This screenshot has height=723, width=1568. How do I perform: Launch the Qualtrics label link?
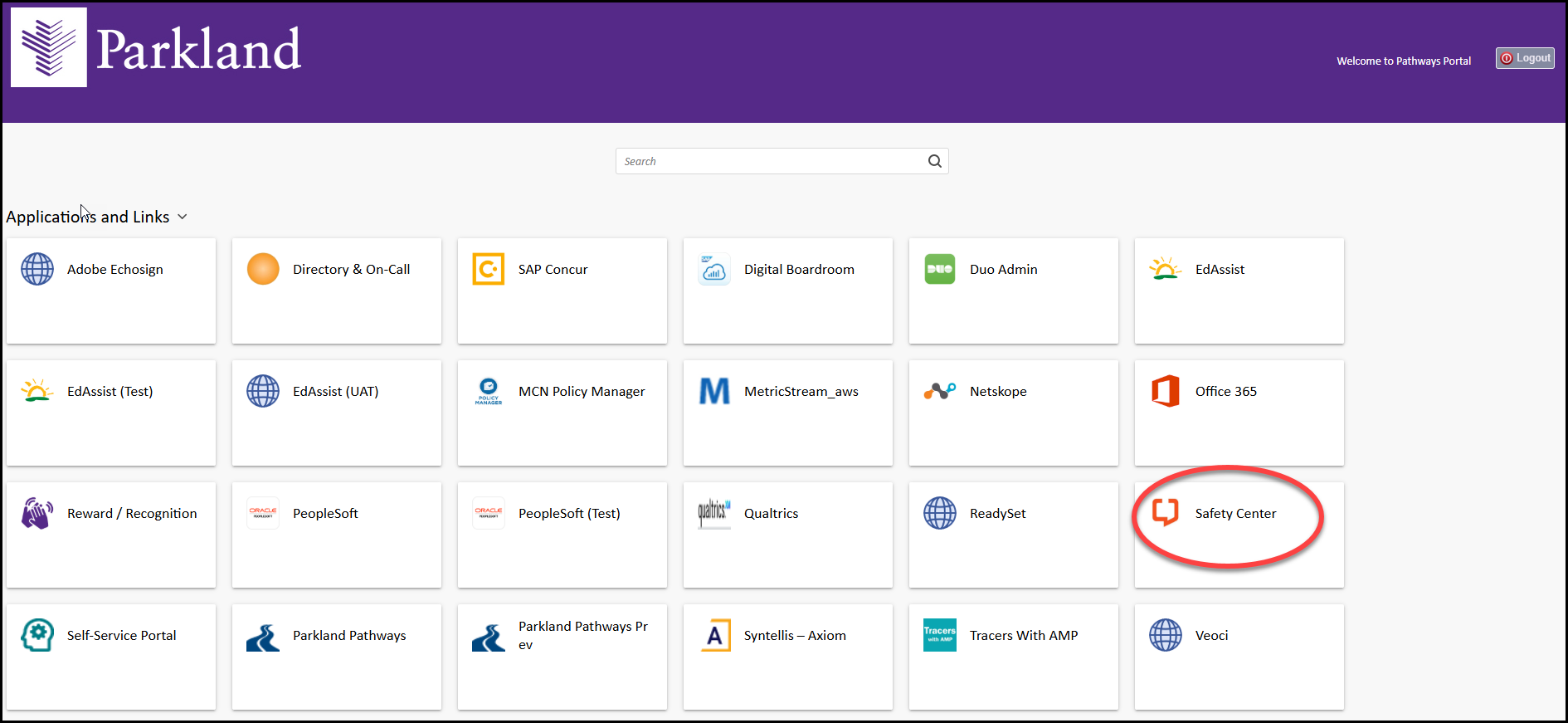771,513
